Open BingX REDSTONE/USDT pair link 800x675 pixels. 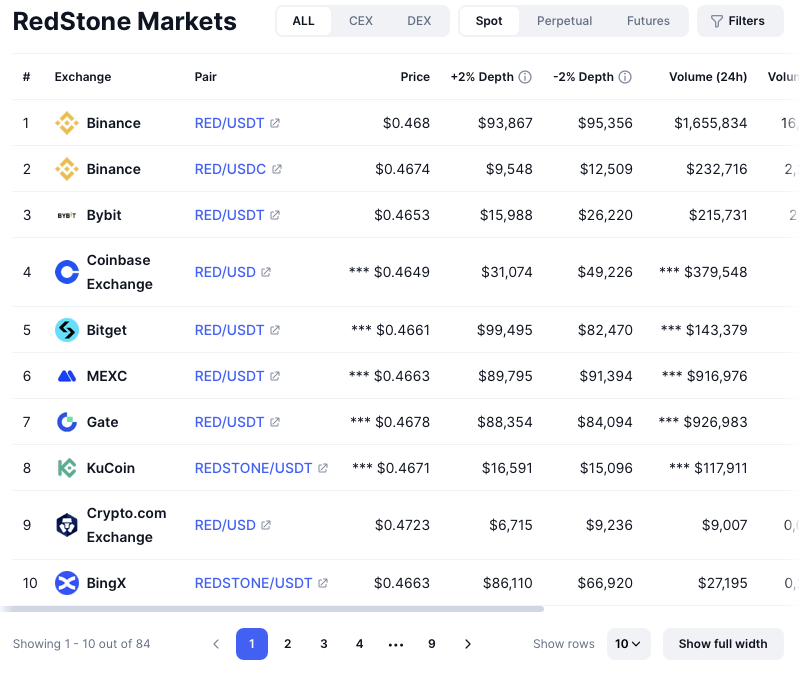(x=254, y=583)
